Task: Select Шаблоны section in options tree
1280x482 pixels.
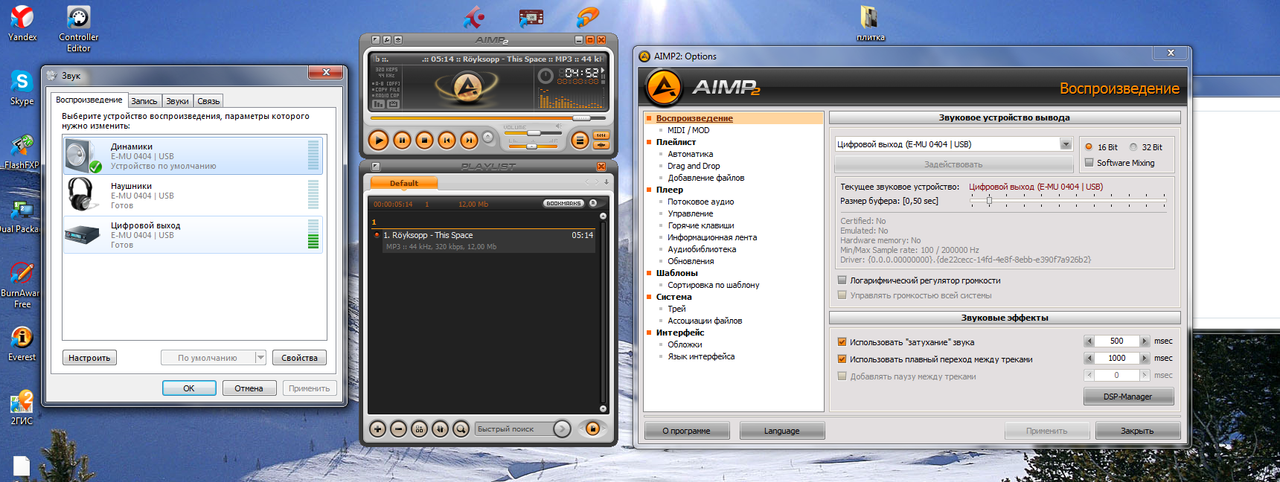Action: point(677,273)
